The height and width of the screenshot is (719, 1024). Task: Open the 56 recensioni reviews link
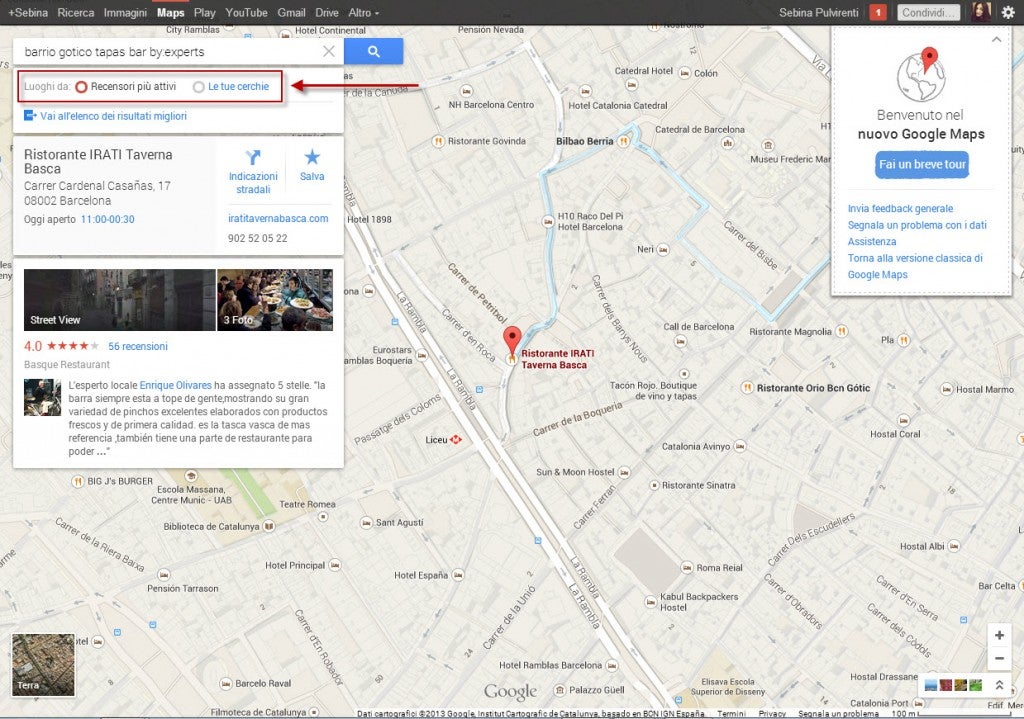(138, 346)
